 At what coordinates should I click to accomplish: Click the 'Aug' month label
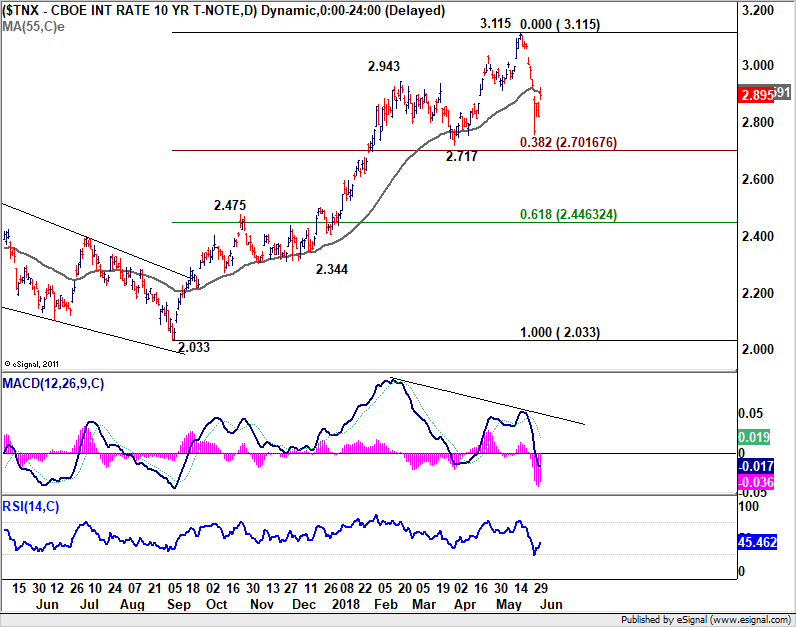[132, 605]
